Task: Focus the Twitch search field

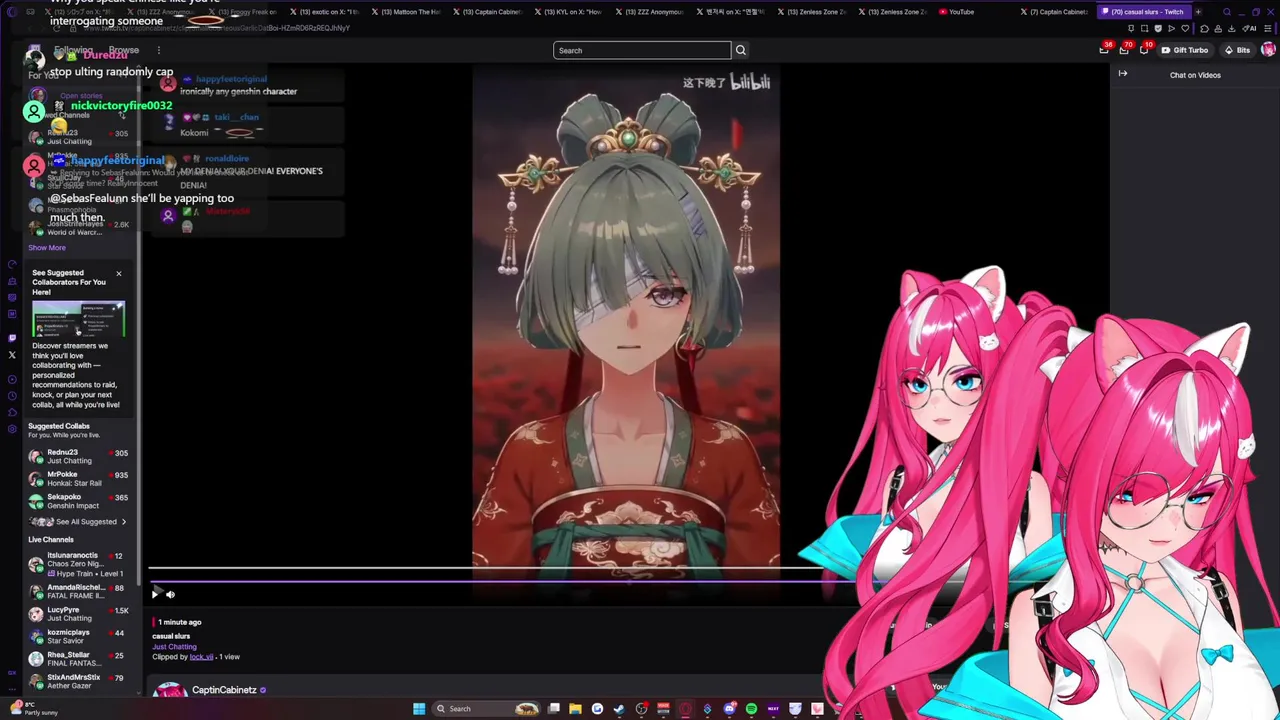Action: [642, 50]
